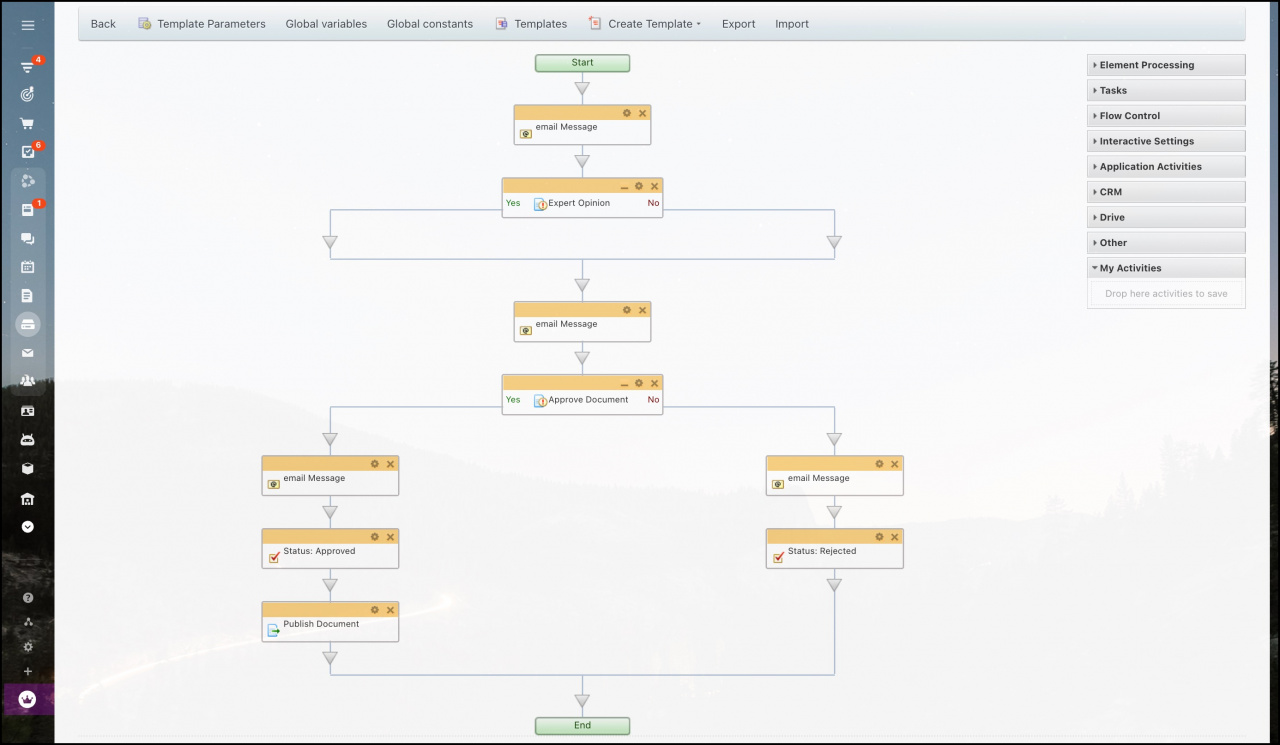Click the Start node of workflow

click(582, 63)
